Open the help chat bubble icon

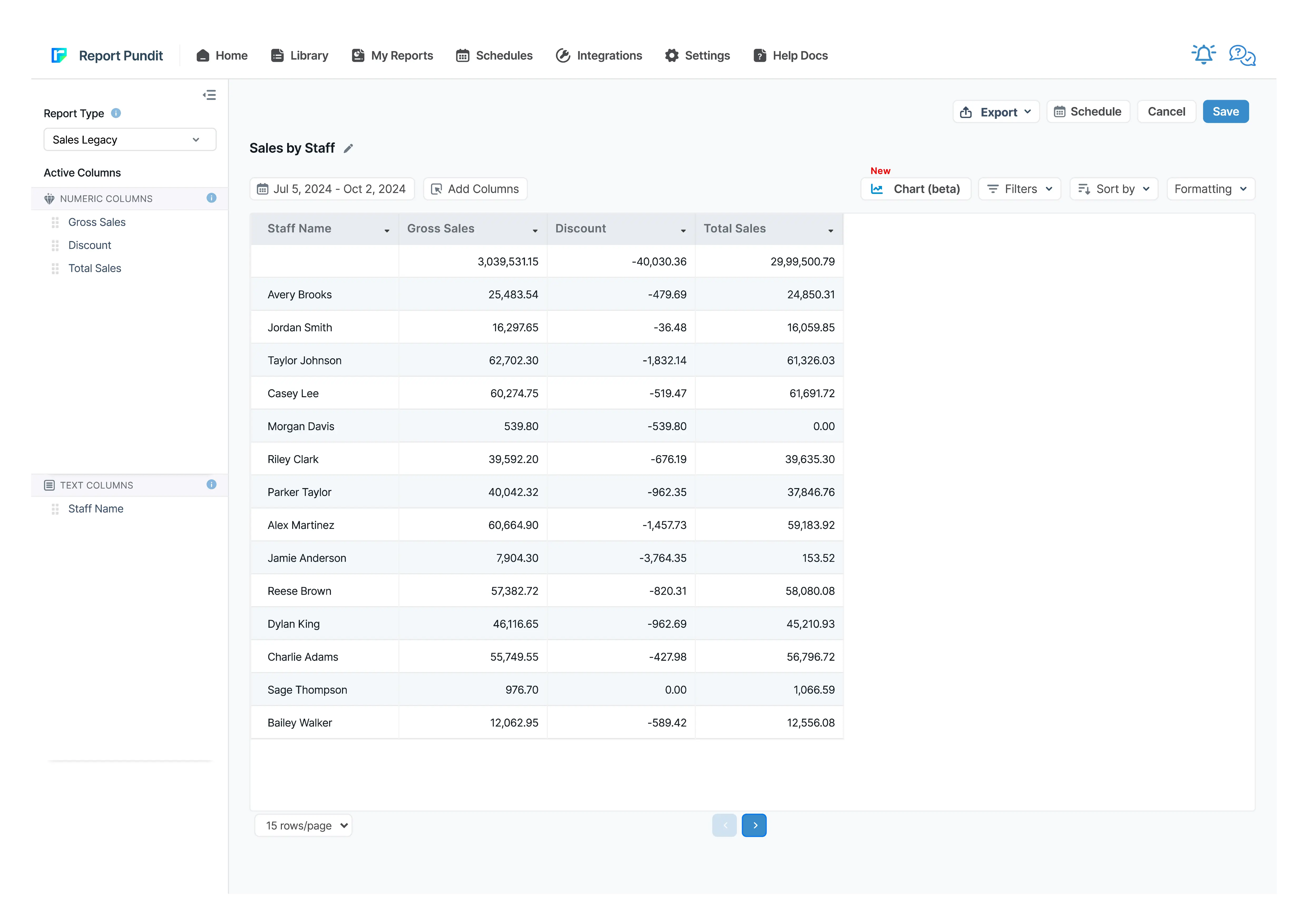1242,55
